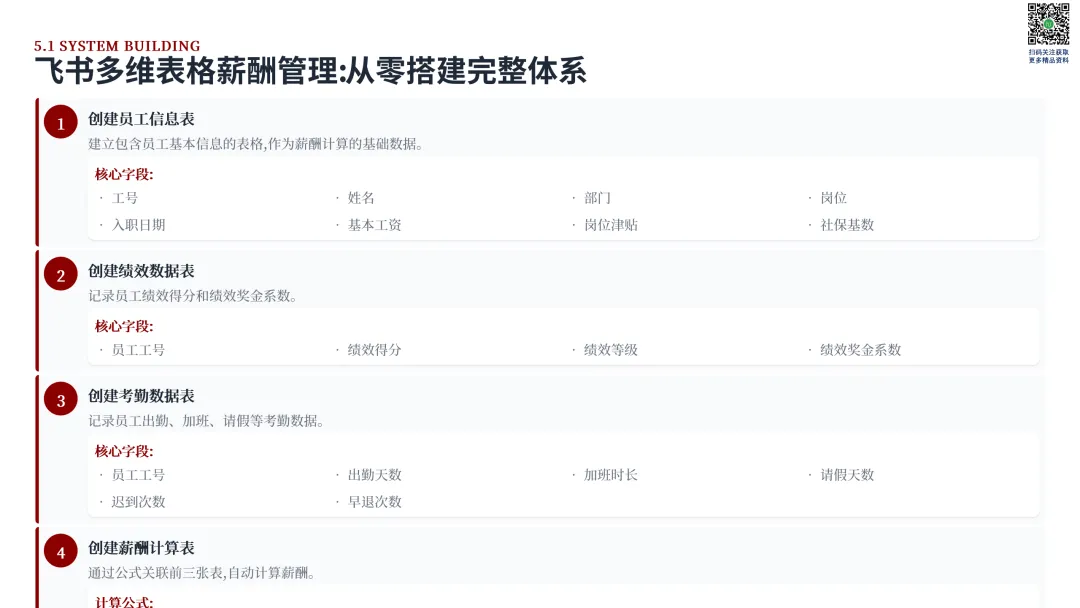Click the '核心字段:' label under 创建考勤数据表
The height and width of the screenshot is (608, 1080).
124,452
